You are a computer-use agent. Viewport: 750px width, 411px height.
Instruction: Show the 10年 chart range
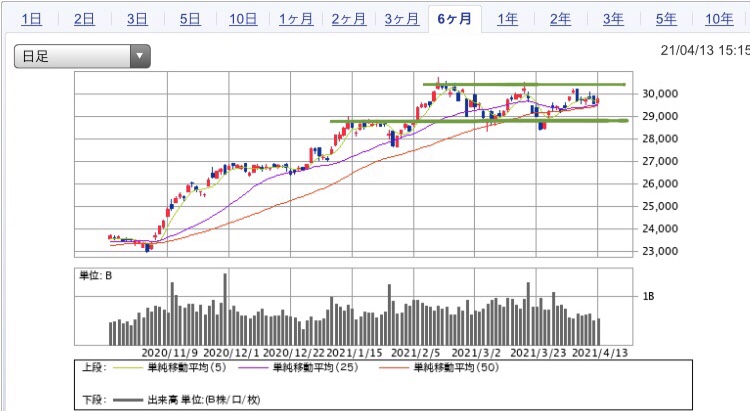(719, 19)
